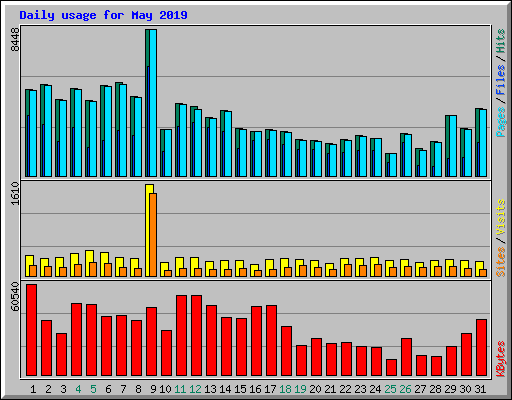
Task: Click the day 13 axis label
Action: coord(210,389)
